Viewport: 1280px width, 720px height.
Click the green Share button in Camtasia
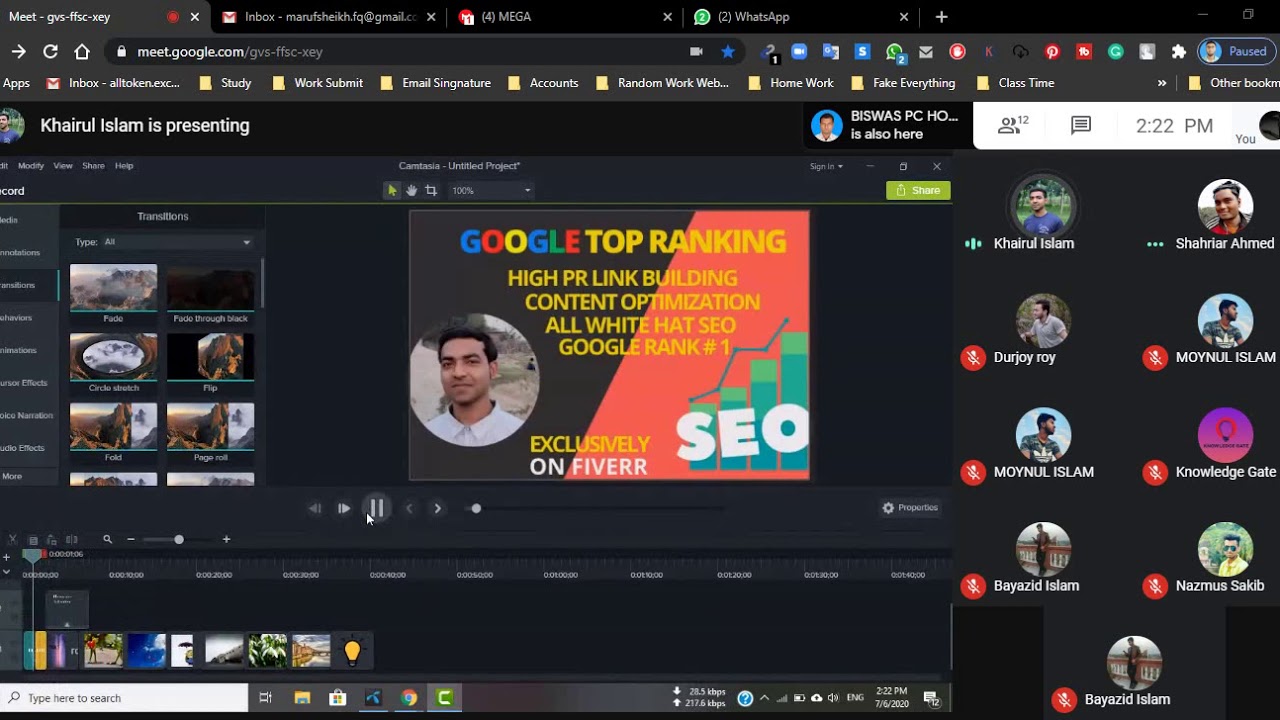point(918,190)
